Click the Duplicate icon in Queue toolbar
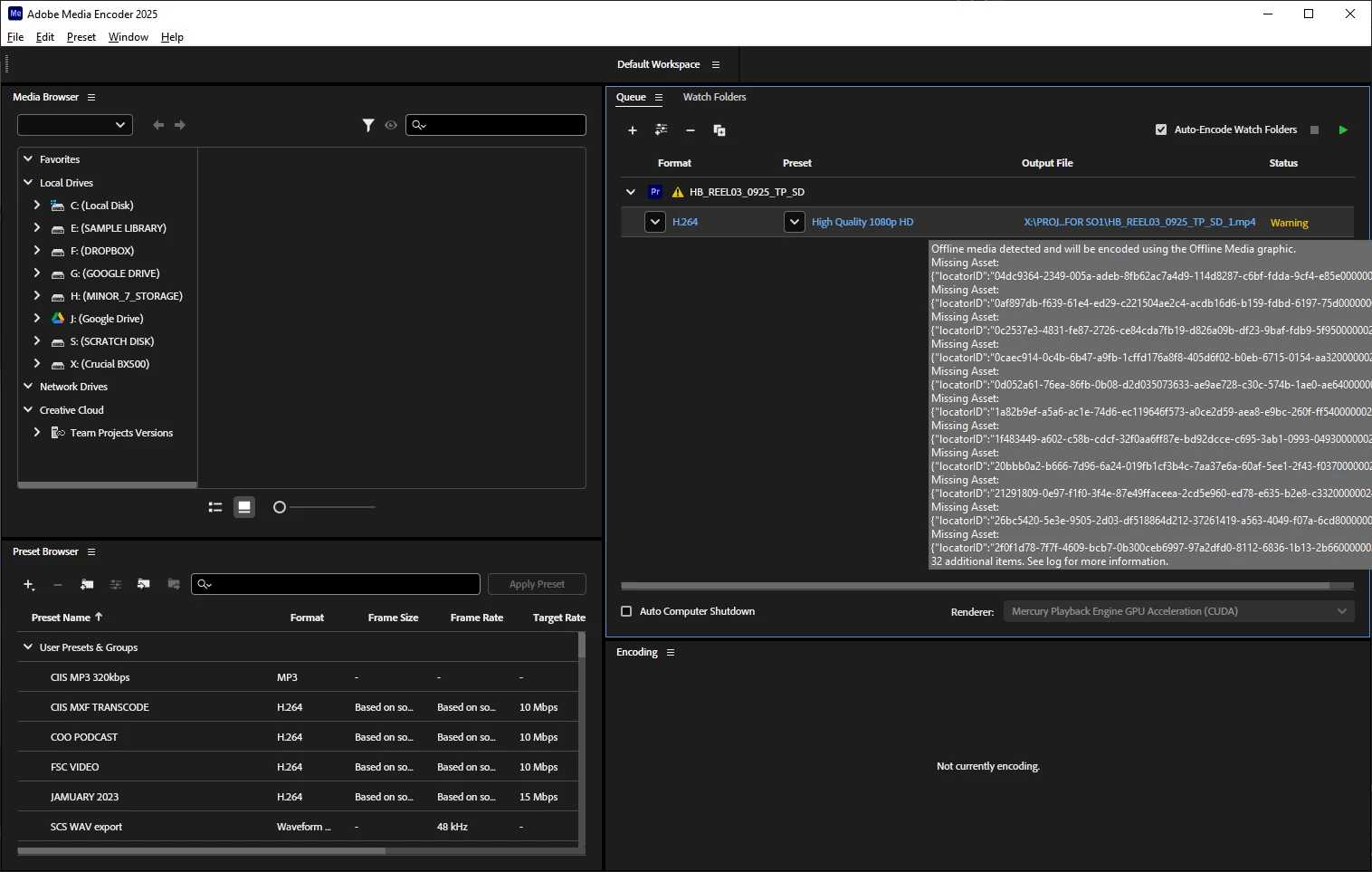This screenshot has width=1372, height=872. click(x=719, y=130)
